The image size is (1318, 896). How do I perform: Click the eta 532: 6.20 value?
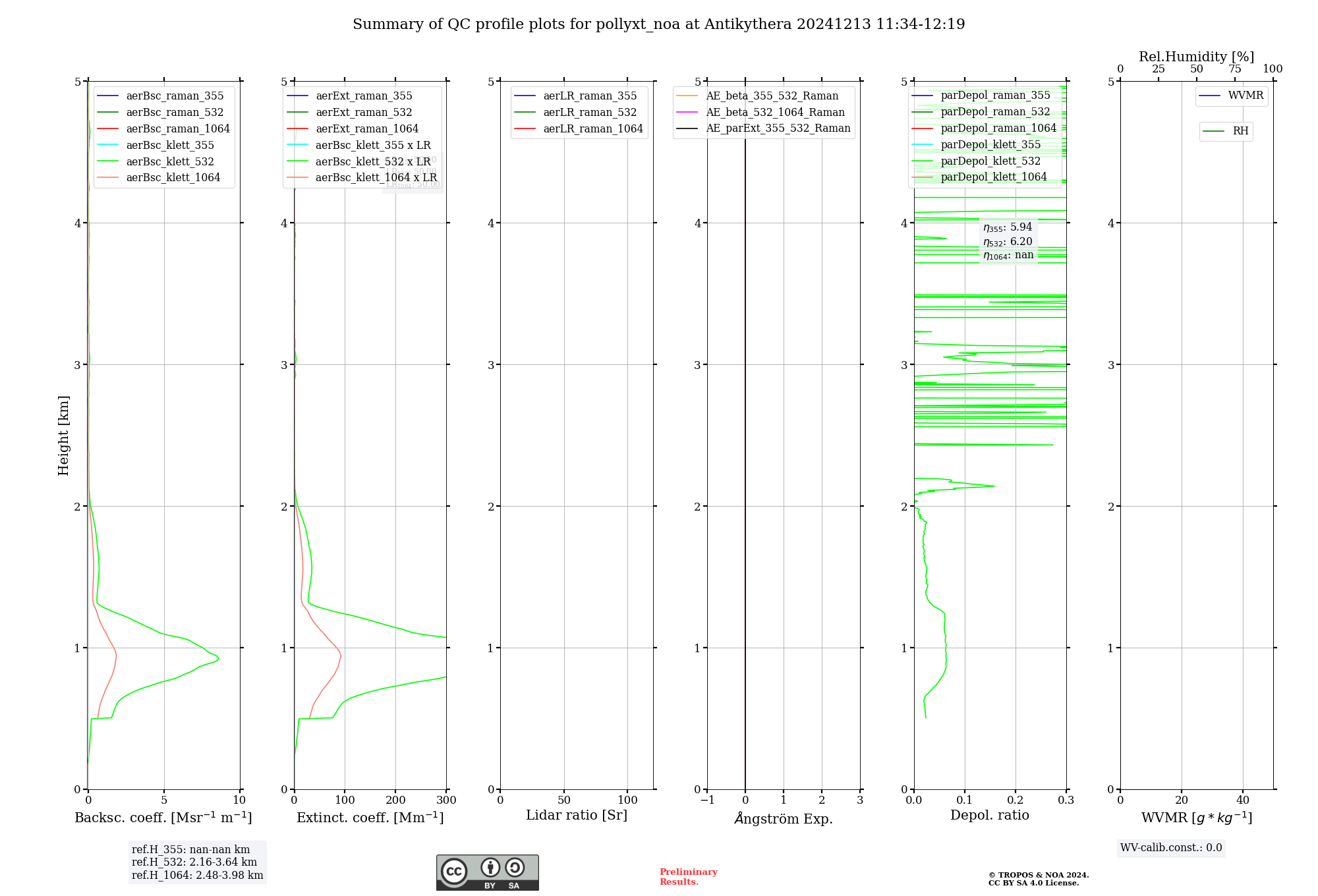click(1008, 242)
